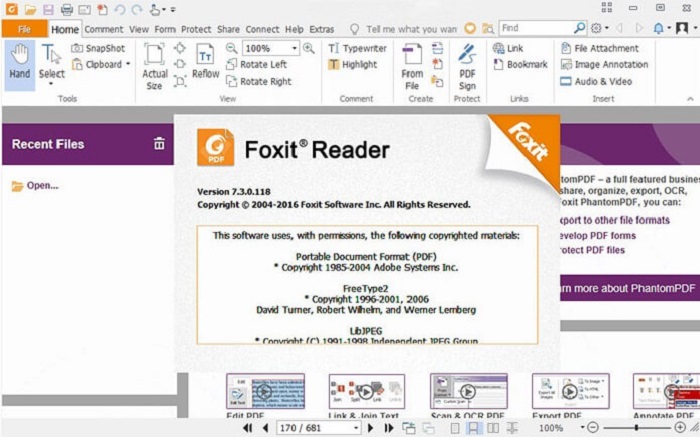The width and height of the screenshot is (700, 437).
Task: Click the Print icon in quick access
Action: (67, 9)
